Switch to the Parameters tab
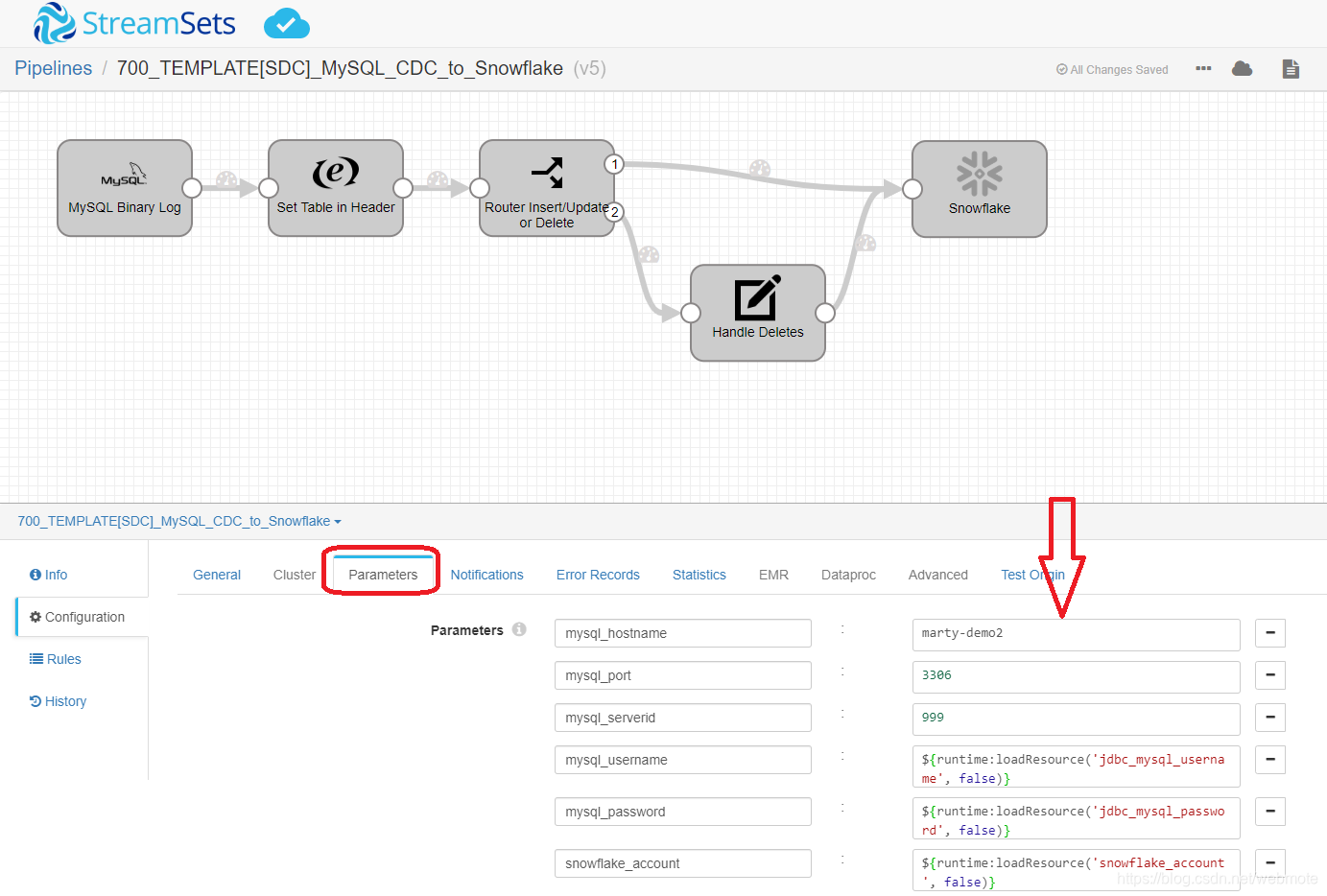1327x896 pixels. pyautogui.click(x=383, y=575)
